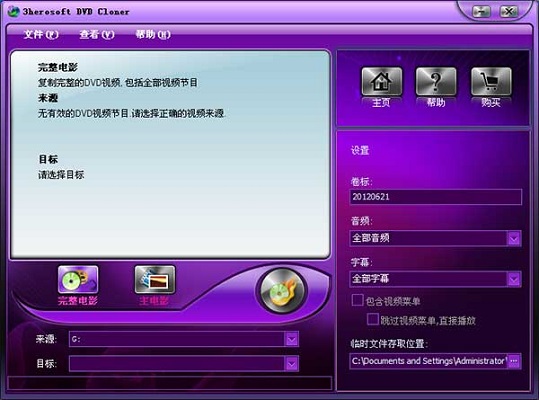This screenshot has width=539, height=400.
Task: Expand the 来源 G: source dropdown arrow
Action: point(292,340)
